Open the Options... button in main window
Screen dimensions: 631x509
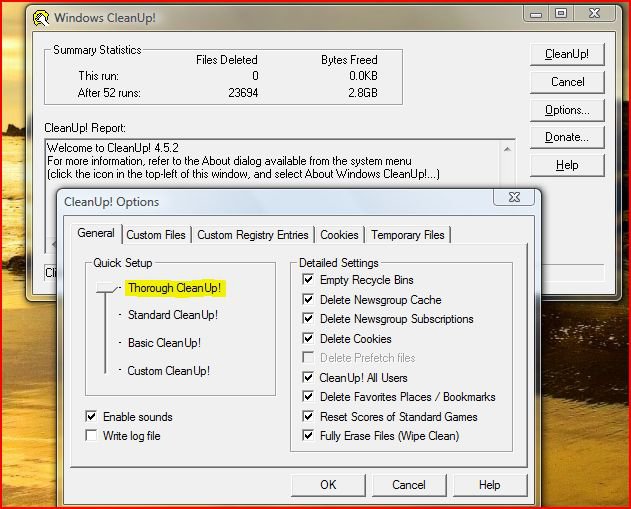(x=567, y=110)
